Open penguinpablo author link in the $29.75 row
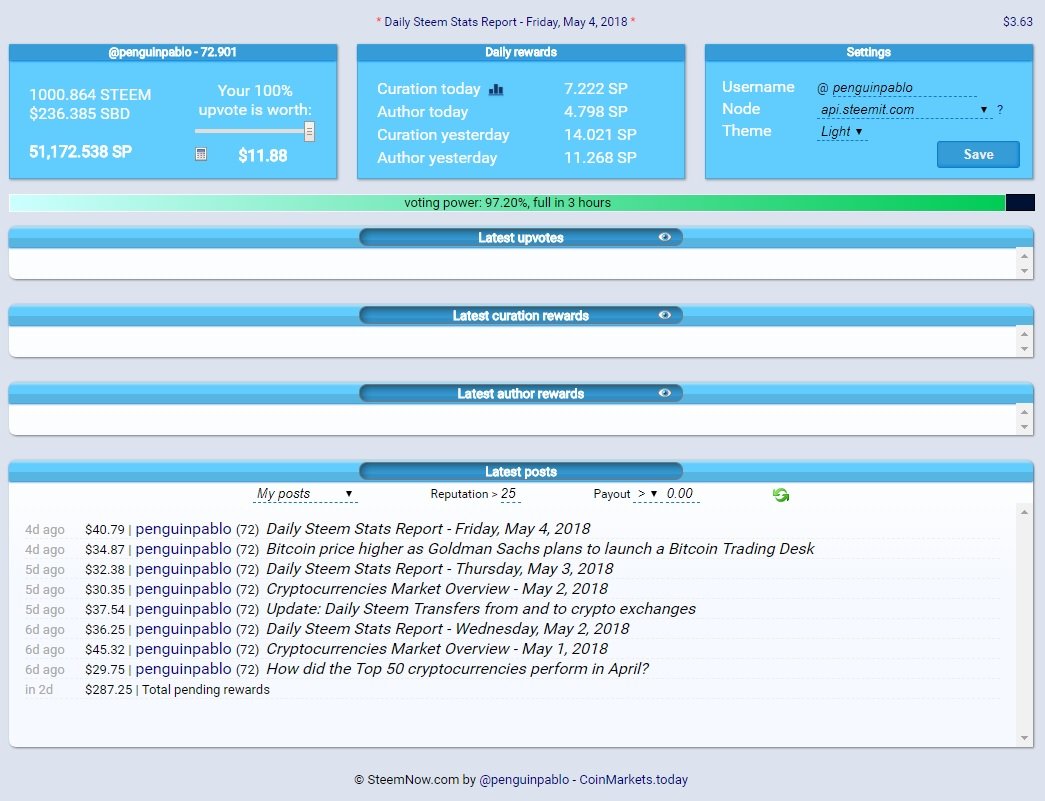 pyautogui.click(x=183, y=669)
